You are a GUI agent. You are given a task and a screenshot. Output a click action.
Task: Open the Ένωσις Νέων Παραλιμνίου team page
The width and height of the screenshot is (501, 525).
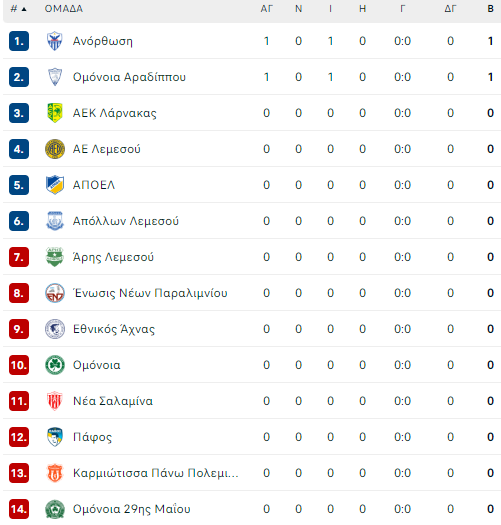click(150, 293)
